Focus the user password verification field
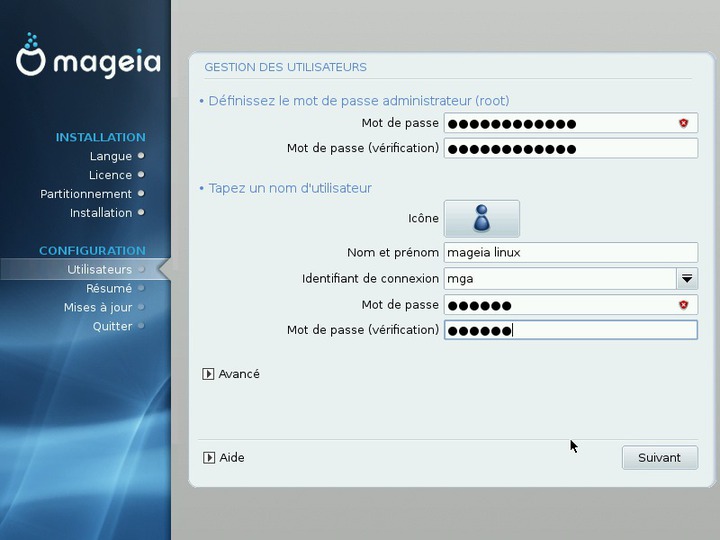 (571, 330)
